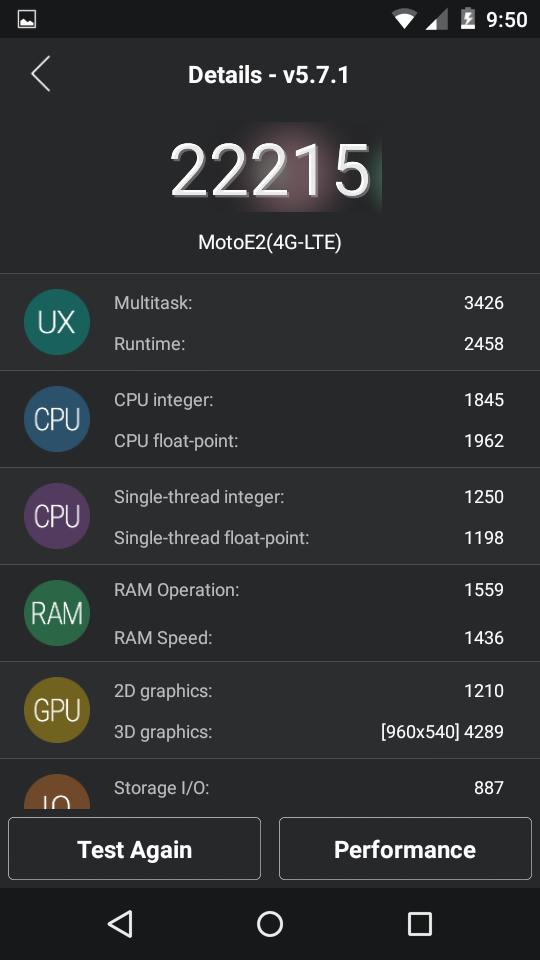Select the RAM Speed result row
Image resolution: width=540 pixels, height=960 pixels.
pyautogui.click(x=309, y=637)
